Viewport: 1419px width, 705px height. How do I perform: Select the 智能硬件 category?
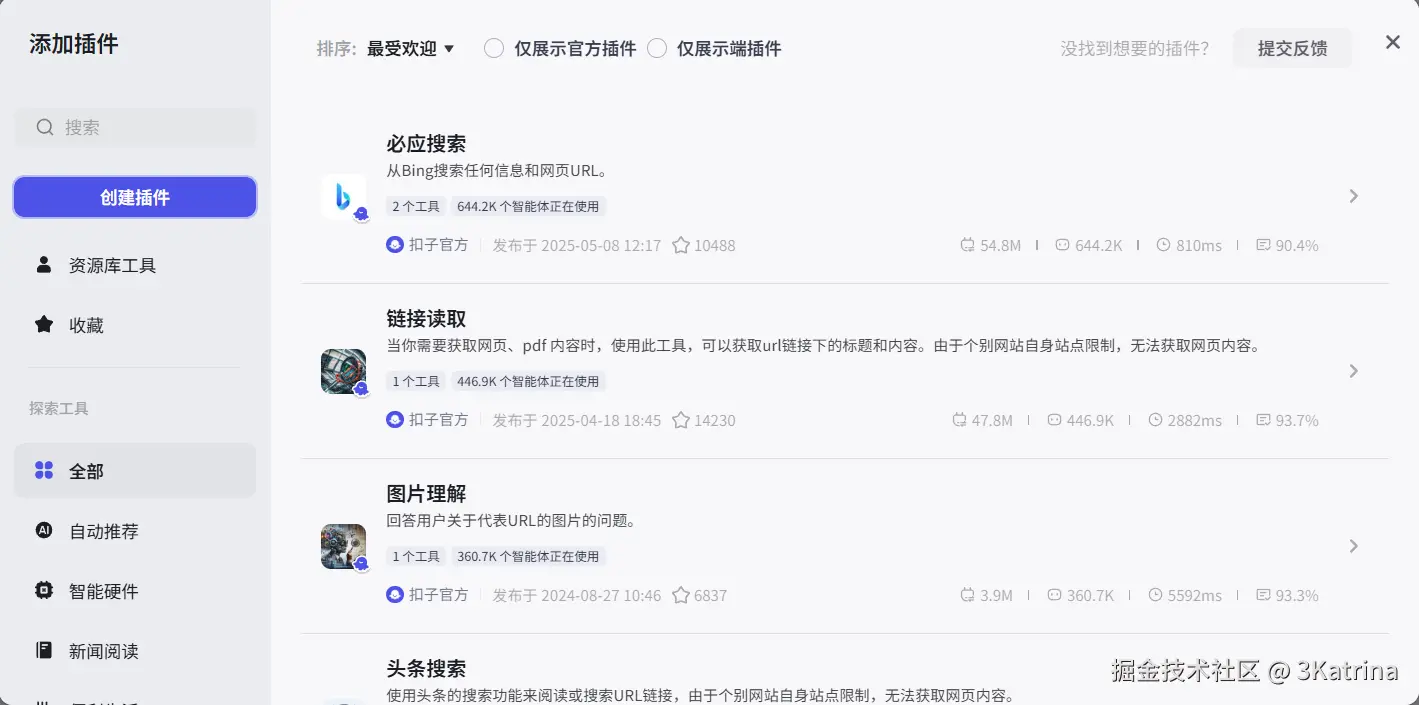[x=135, y=591]
